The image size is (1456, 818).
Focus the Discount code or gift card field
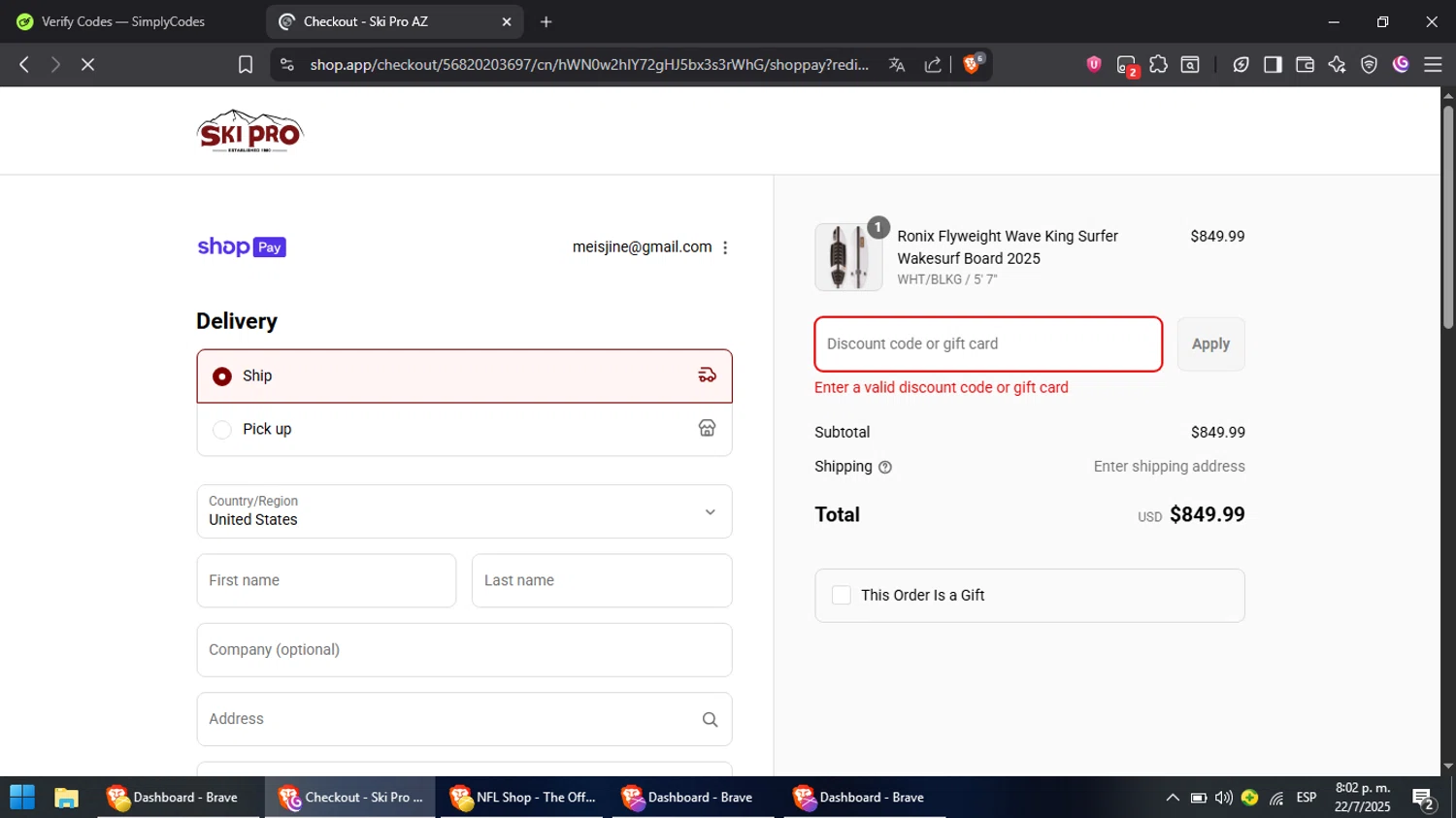coord(988,344)
